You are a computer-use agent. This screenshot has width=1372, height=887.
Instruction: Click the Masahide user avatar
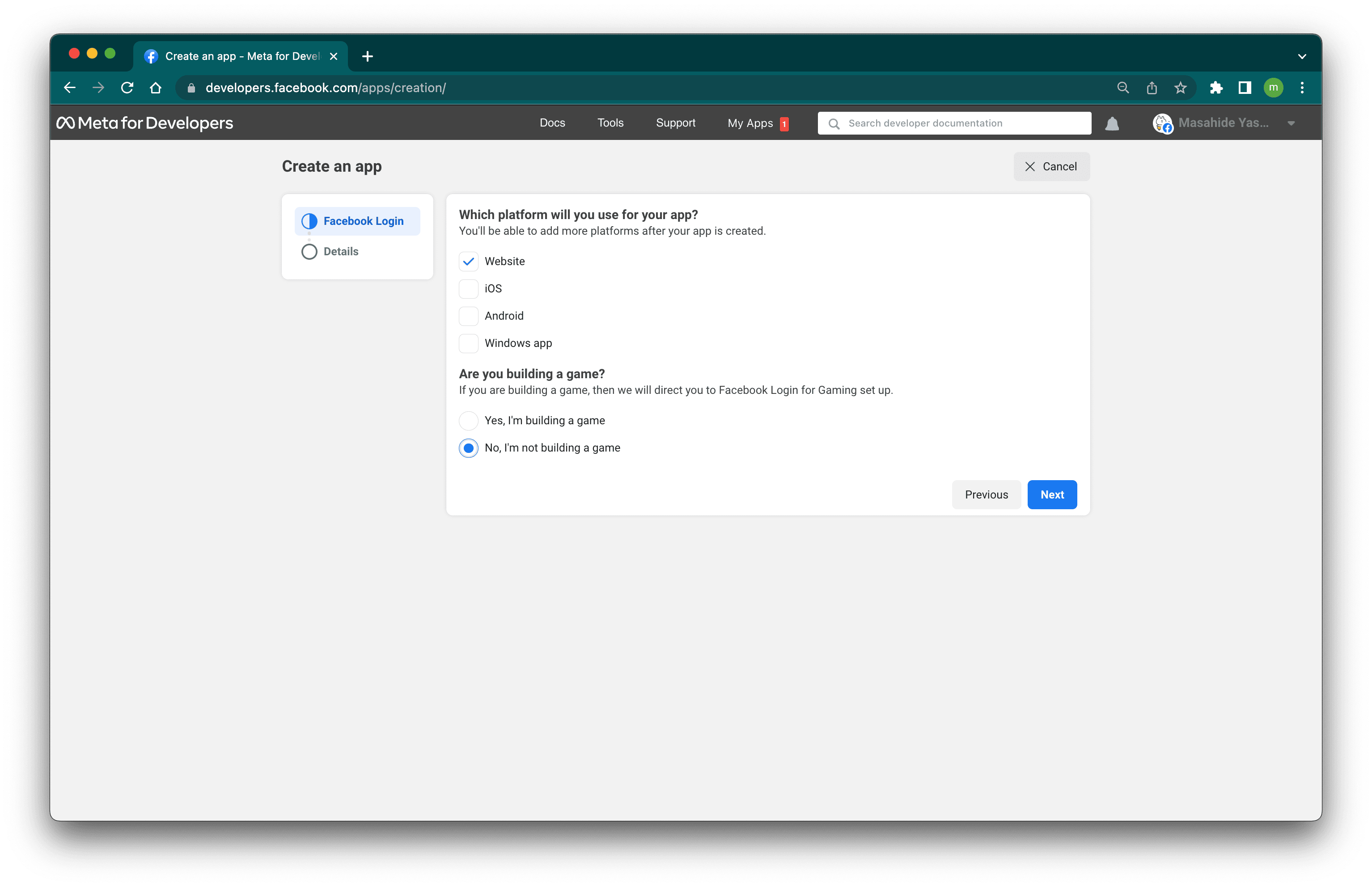(1162, 123)
